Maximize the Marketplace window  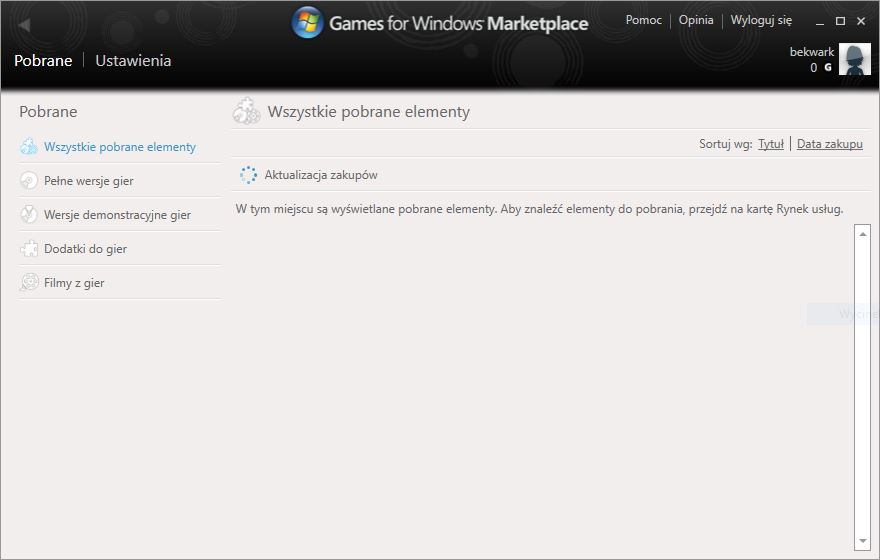click(x=840, y=21)
